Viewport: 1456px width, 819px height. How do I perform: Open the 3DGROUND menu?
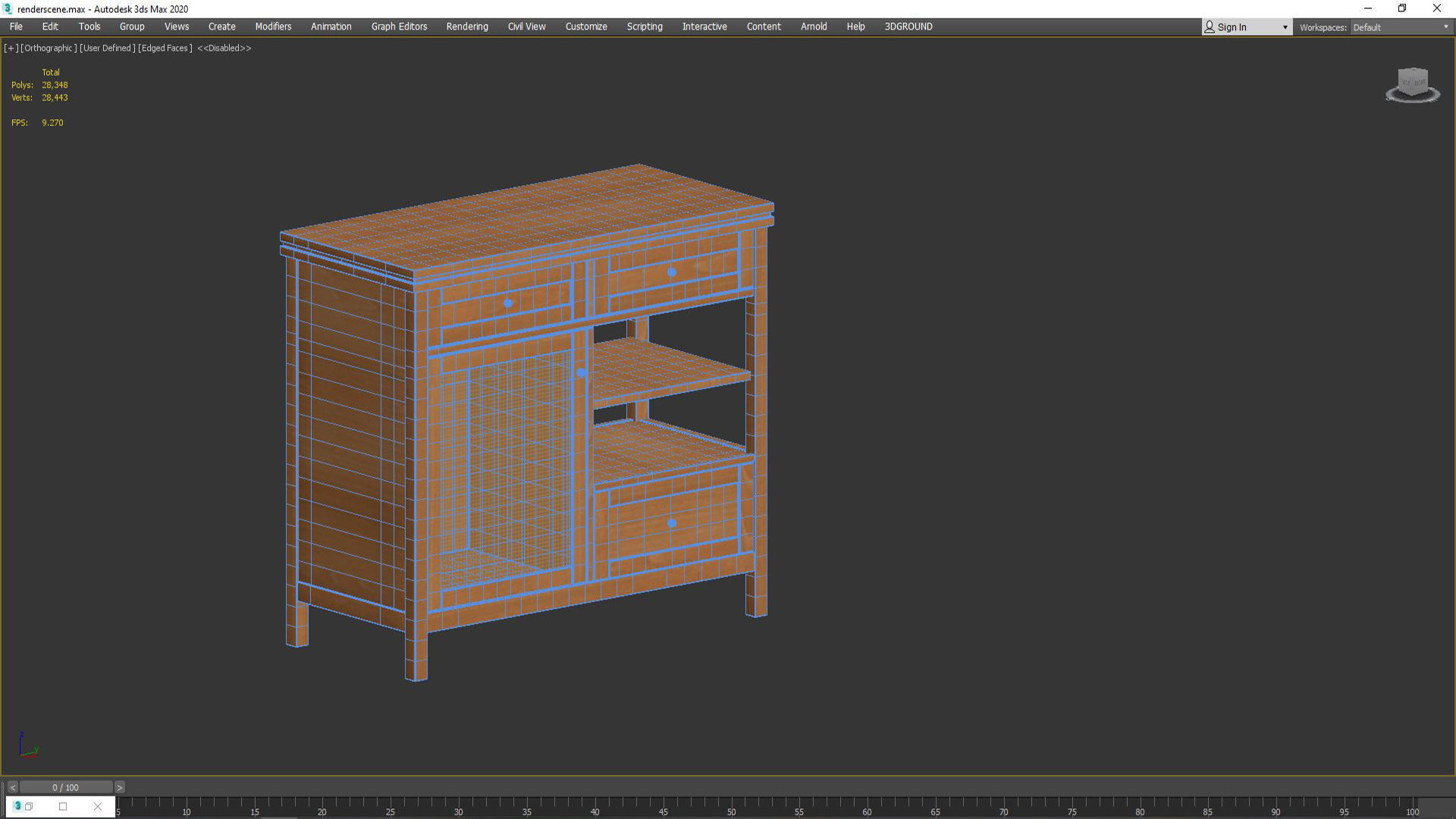click(908, 27)
